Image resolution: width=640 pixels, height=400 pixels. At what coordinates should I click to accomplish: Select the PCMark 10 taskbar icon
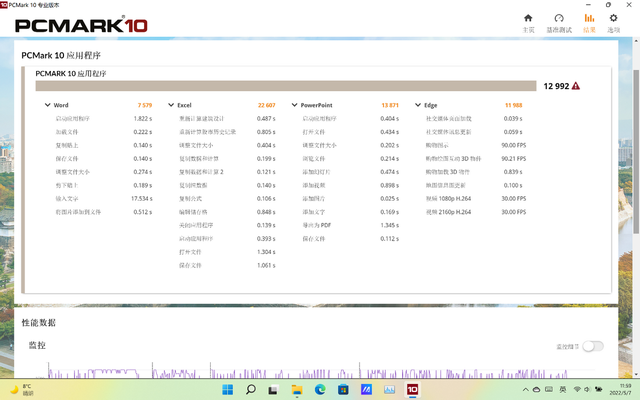[412, 389]
